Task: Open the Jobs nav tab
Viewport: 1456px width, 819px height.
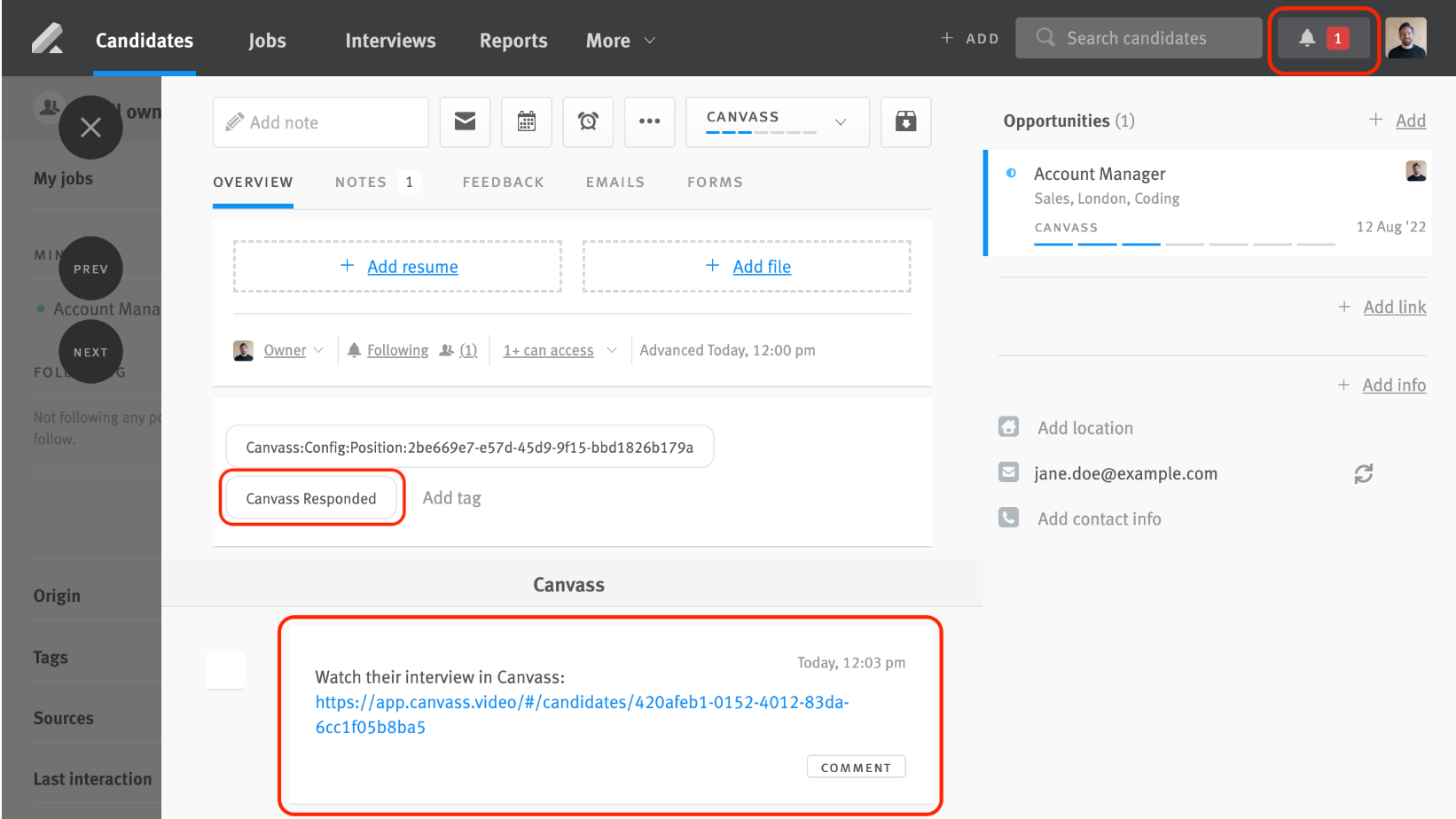Action: 267,41
